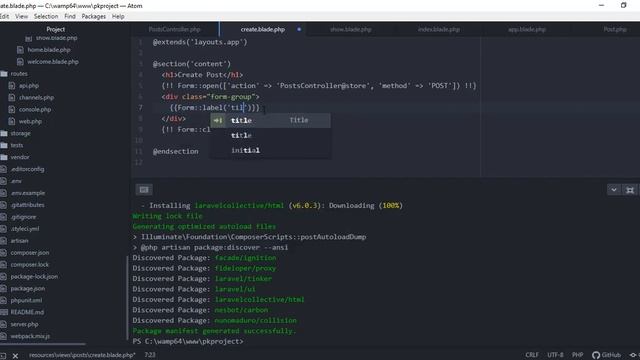Viewport: 640px width, 360px height.
Task: Click the README.md book icon
Action: (x=4, y=312)
